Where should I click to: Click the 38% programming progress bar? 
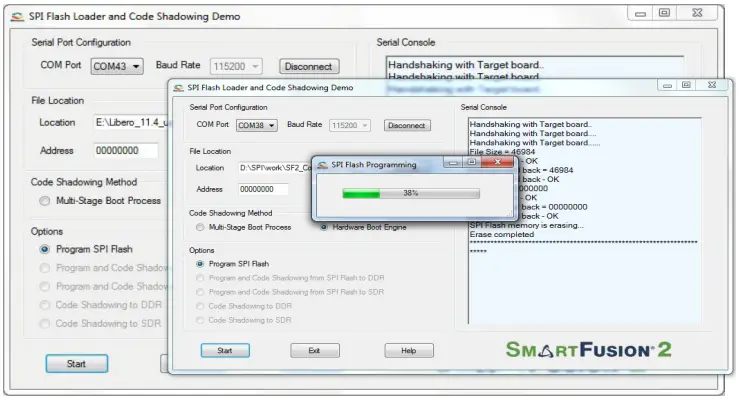coord(411,193)
